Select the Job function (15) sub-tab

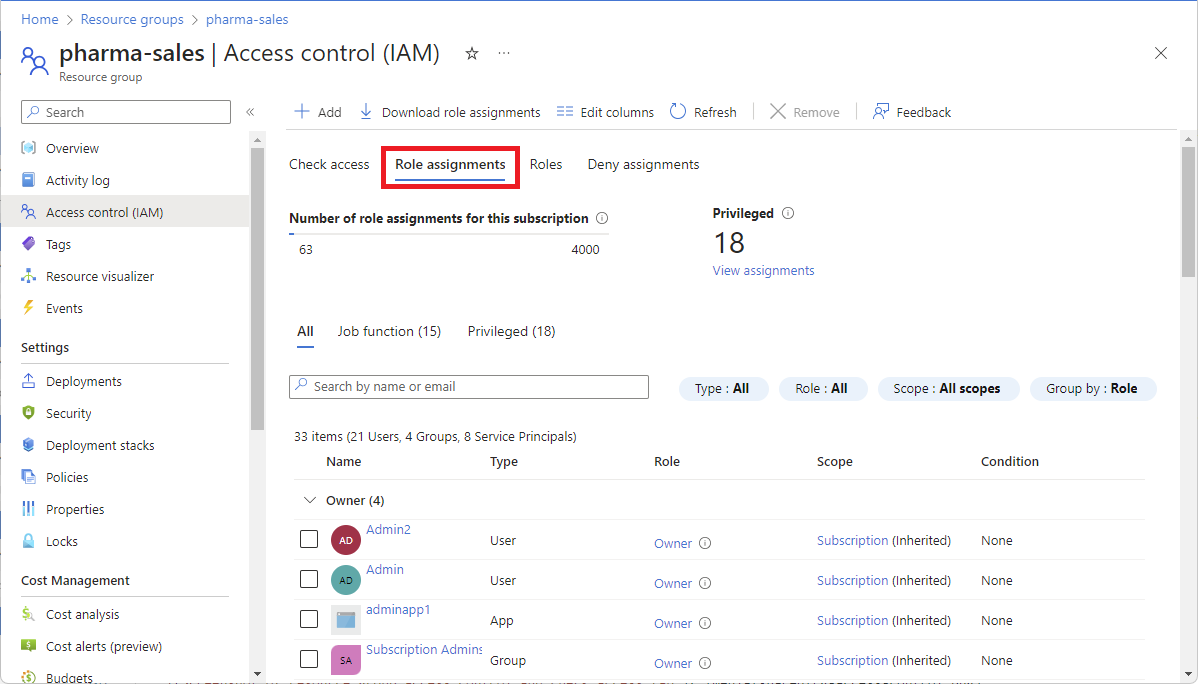tap(389, 332)
